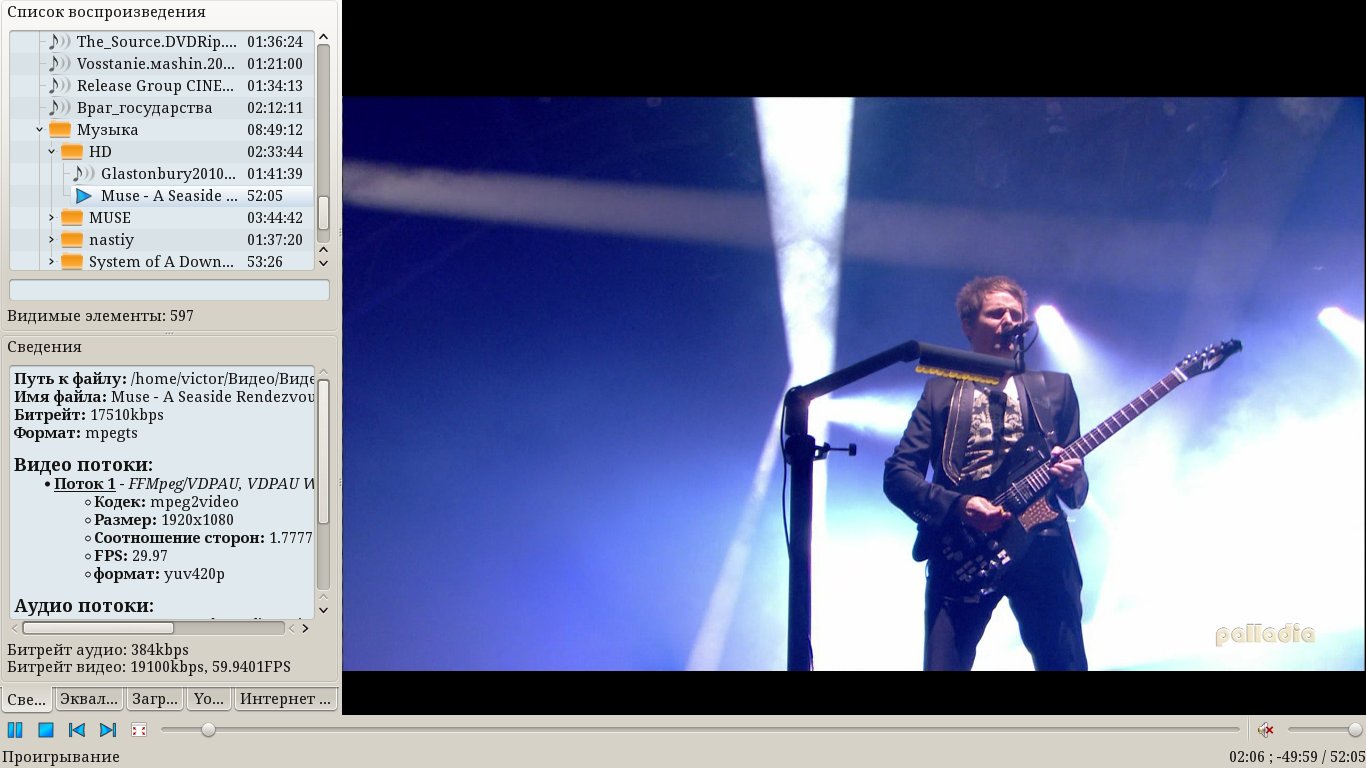Image resolution: width=1366 pixels, height=768 pixels.
Task: Expand the nastiy folder
Action: [52, 240]
